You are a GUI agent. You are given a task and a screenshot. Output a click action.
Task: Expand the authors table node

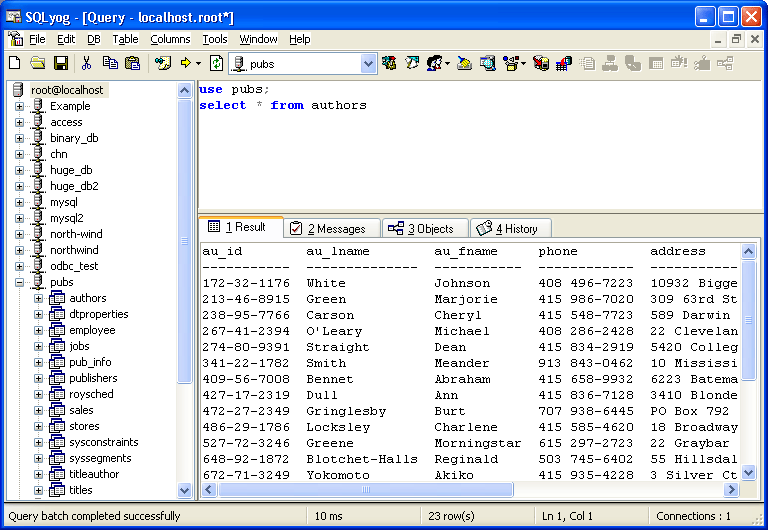pos(38,298)
